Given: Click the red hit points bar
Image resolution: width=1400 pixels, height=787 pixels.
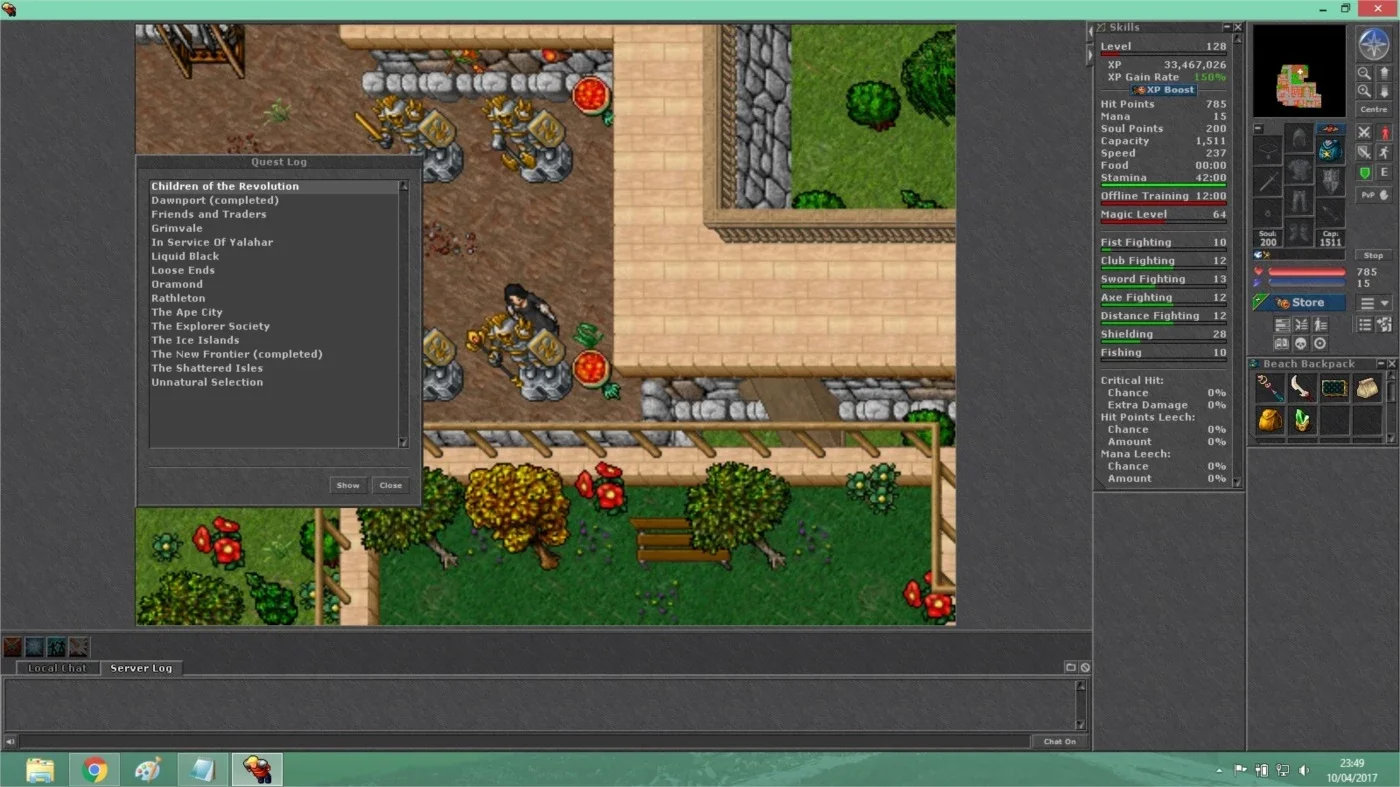Looking at the screenshot, I should coord(1306,271).
